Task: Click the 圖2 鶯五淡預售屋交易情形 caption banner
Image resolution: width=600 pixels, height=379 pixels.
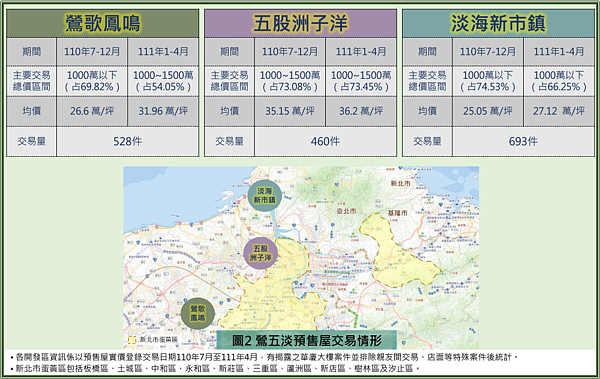Action: [307, 340]
